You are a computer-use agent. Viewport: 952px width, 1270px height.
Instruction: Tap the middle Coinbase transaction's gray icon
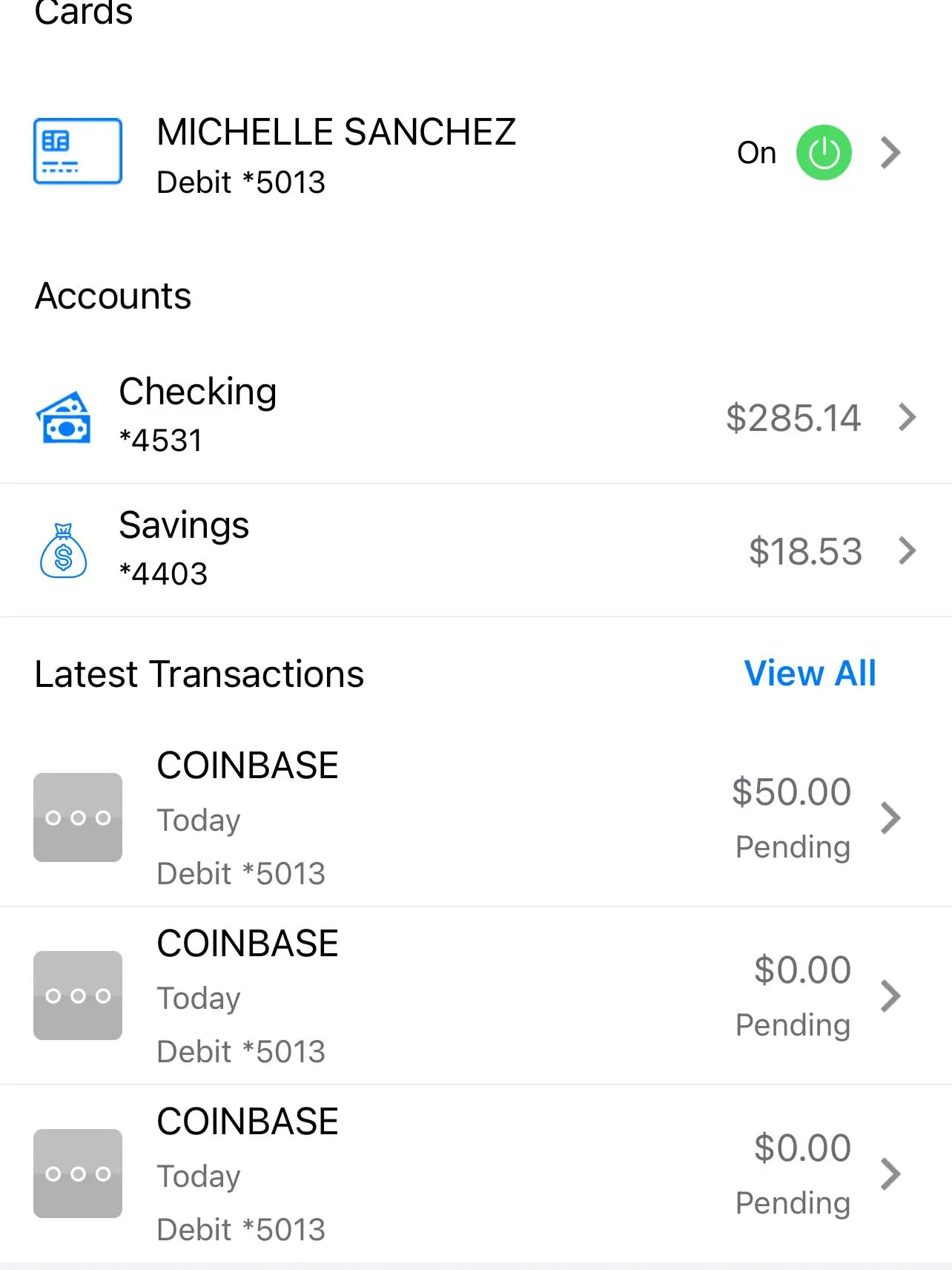pyautogui.click(x=78, y=996)
